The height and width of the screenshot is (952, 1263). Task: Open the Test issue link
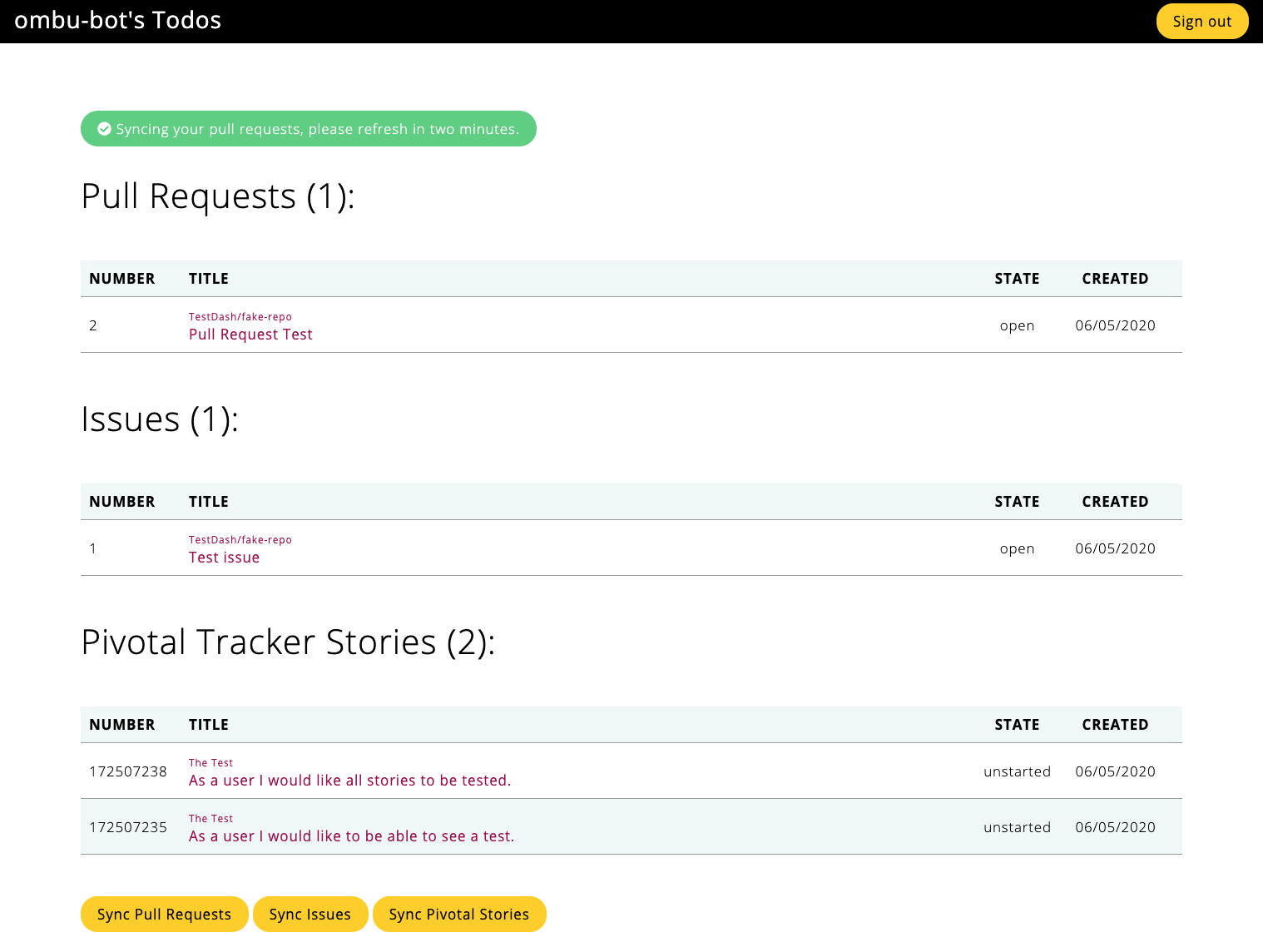coord(224,558)
